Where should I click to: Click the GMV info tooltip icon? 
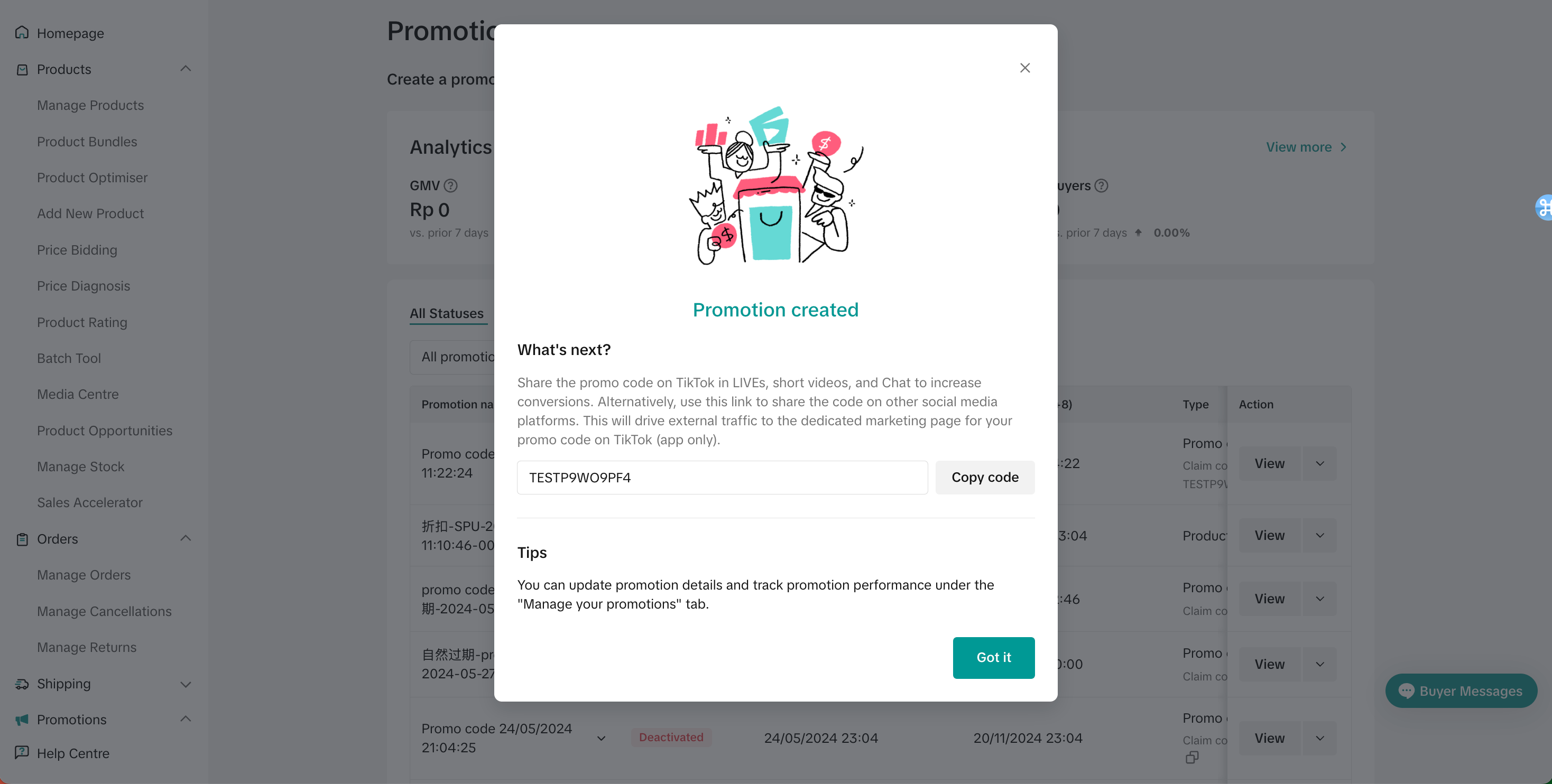point(450,185)
